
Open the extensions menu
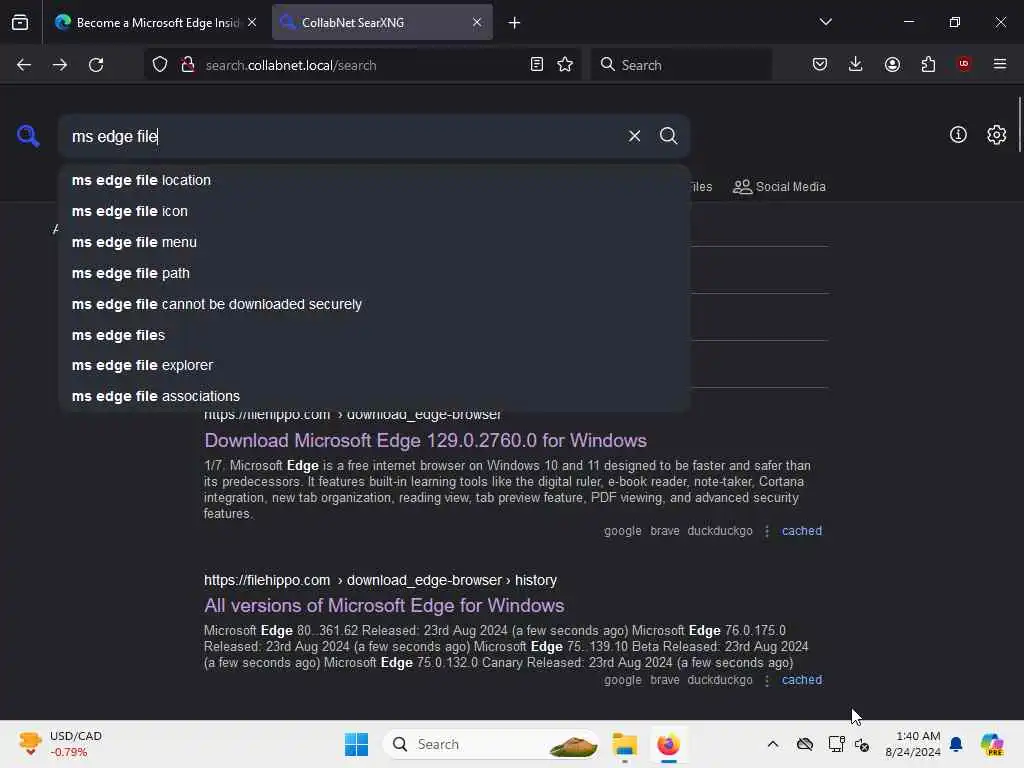tap(928, 64)
